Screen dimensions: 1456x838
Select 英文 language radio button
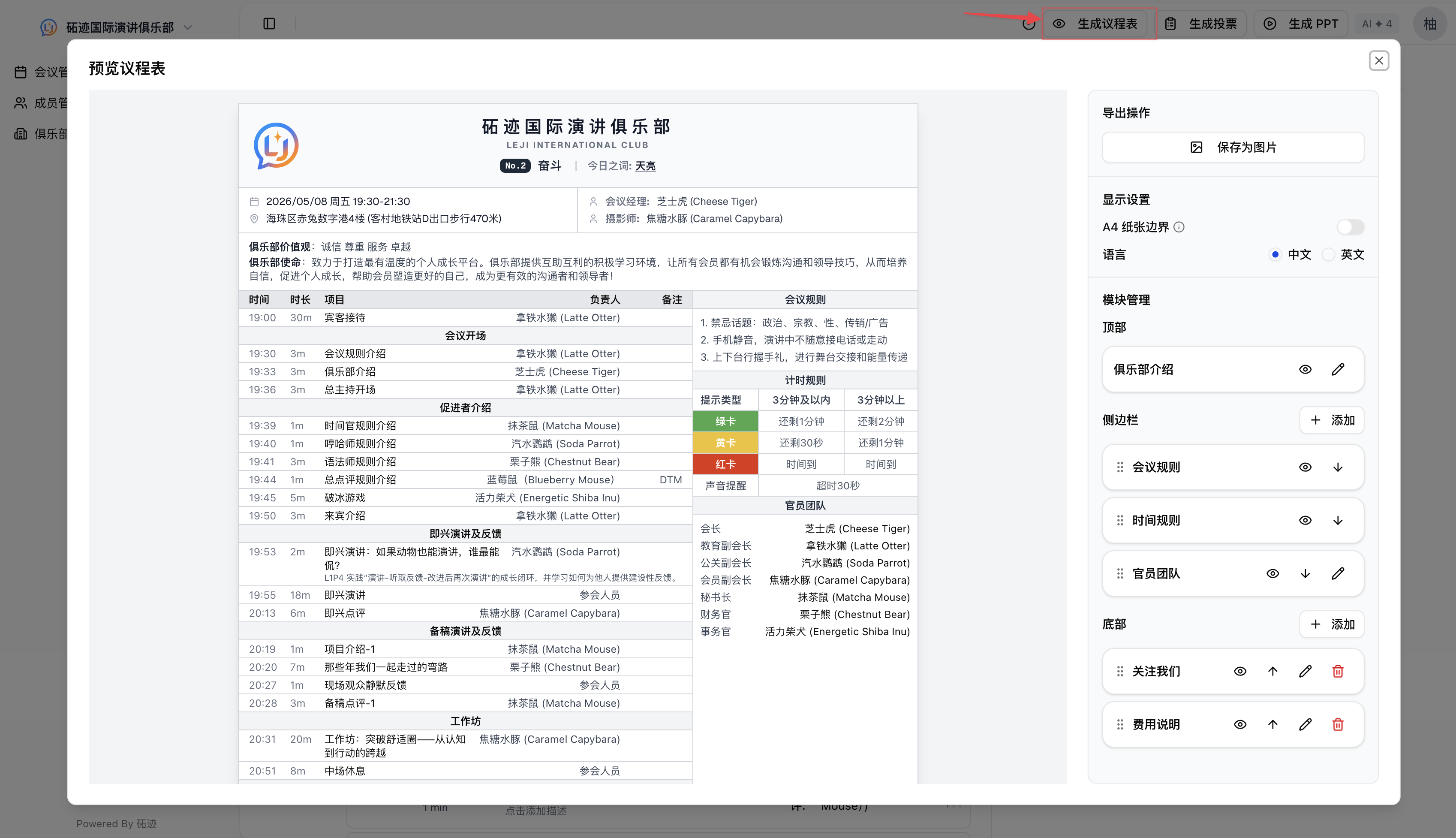1328,254
